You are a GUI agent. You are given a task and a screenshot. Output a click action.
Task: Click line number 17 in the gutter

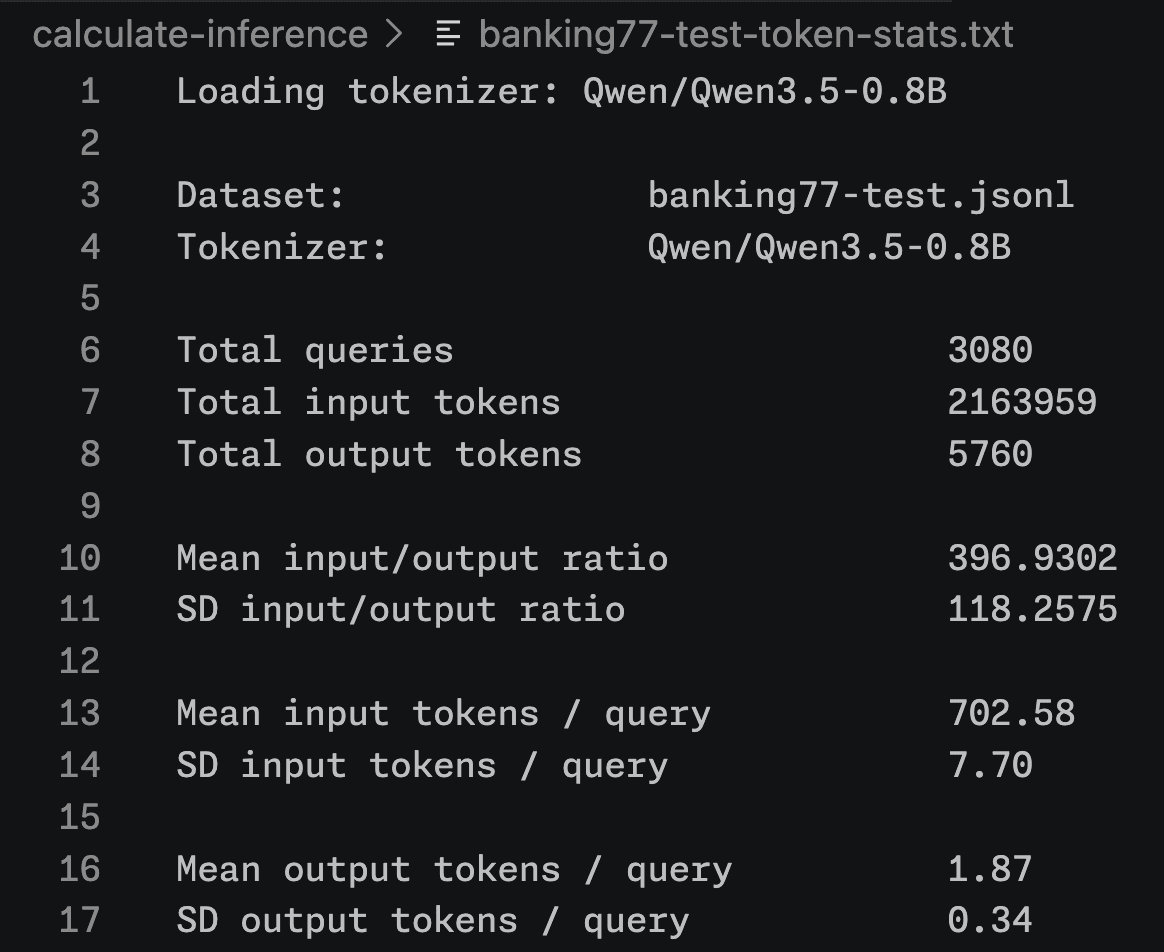[79, 920]
